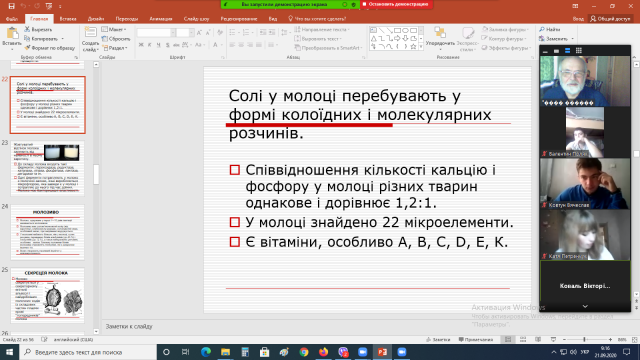Click the Format Painter brush icon

tap(27, 48)
